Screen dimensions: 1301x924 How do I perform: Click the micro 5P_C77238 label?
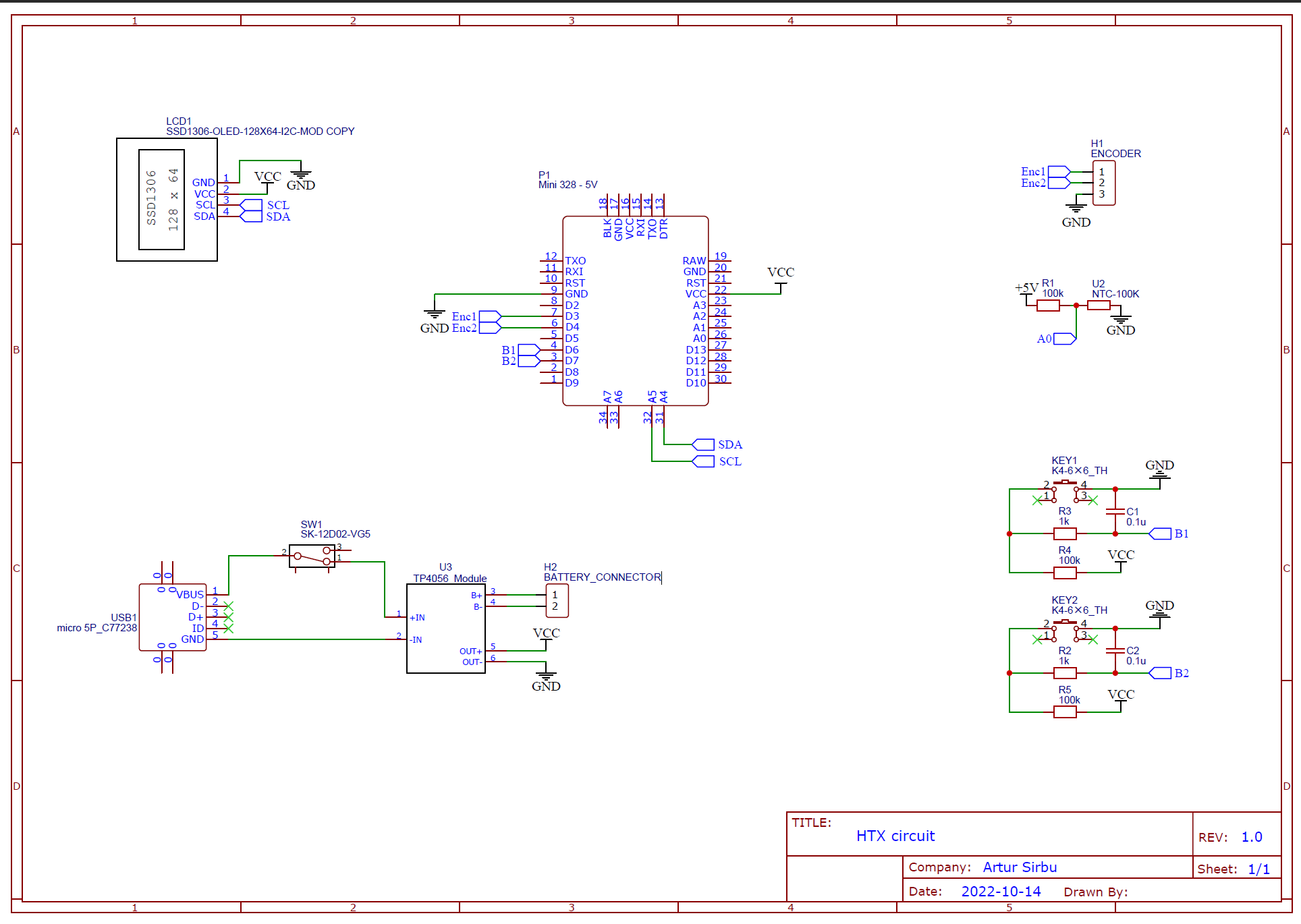click(x=96, y=628)
